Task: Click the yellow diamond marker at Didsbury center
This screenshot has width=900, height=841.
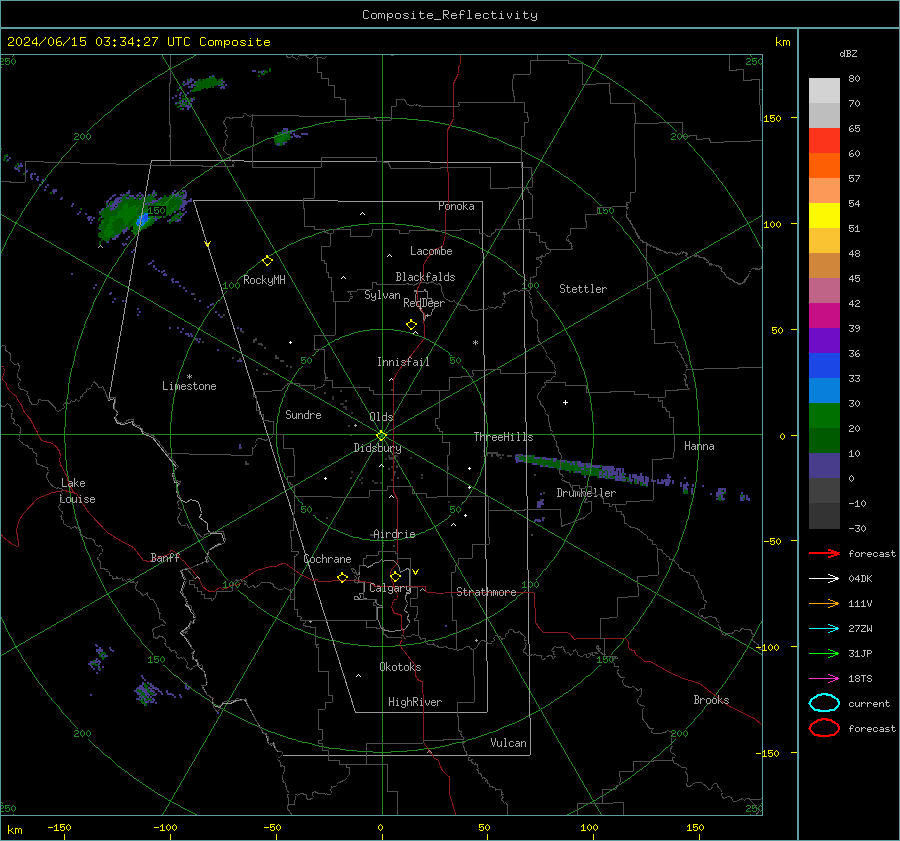Action: coord(381,436)
